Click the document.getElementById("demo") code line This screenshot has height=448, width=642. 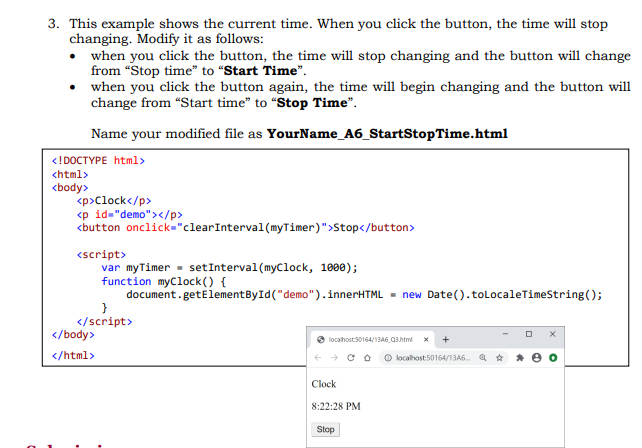(364, 295)
